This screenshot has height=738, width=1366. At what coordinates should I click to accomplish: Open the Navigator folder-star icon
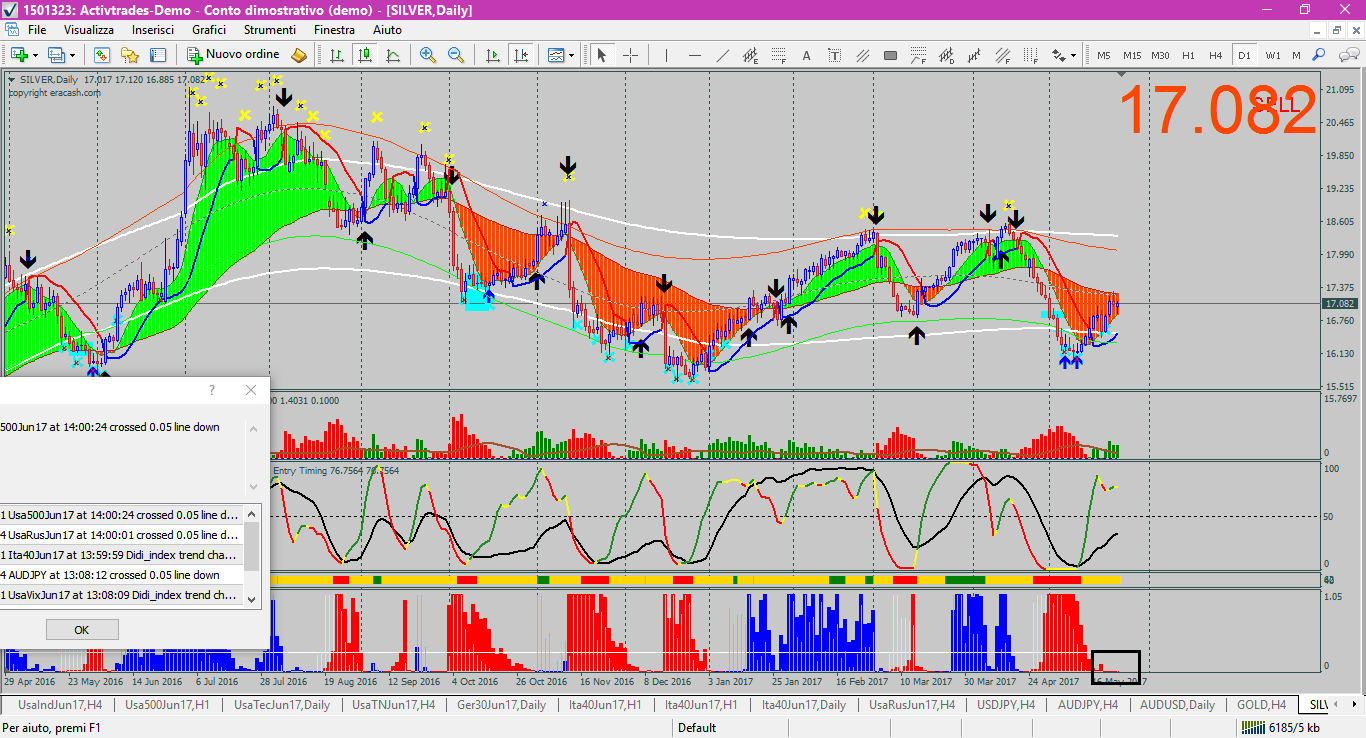pos(129,55)
